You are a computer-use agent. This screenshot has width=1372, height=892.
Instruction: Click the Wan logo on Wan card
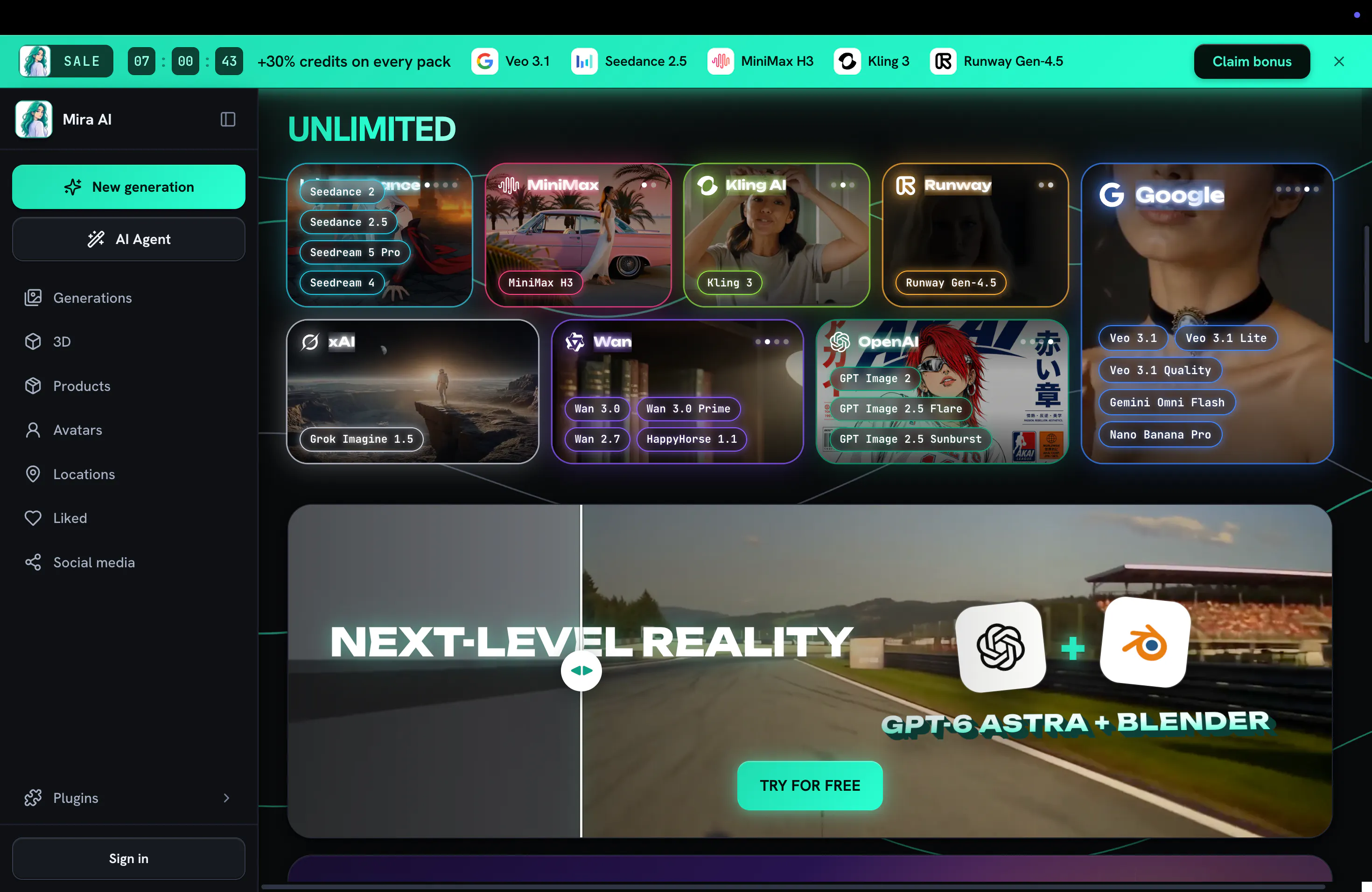click(x=575, y=341)
